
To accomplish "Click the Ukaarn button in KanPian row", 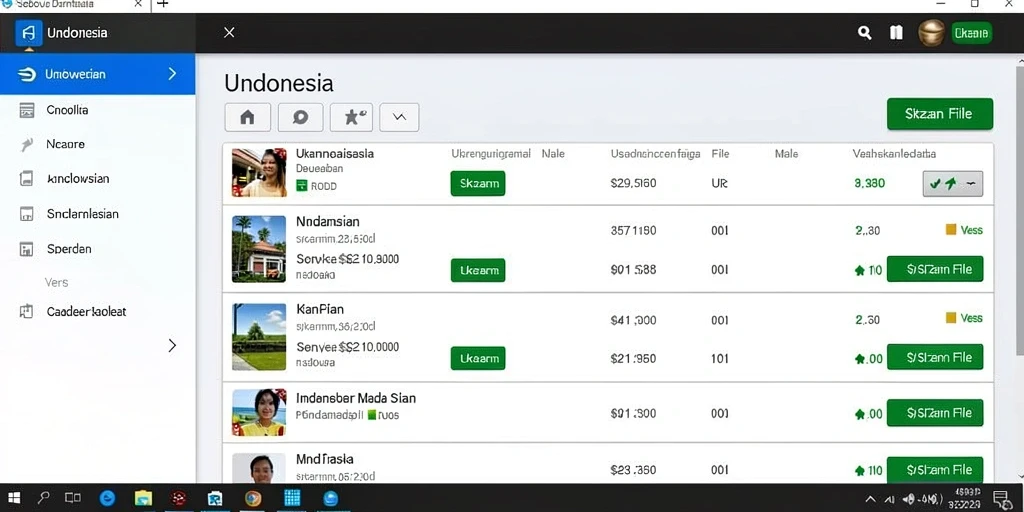I will (x=478, y=359).
